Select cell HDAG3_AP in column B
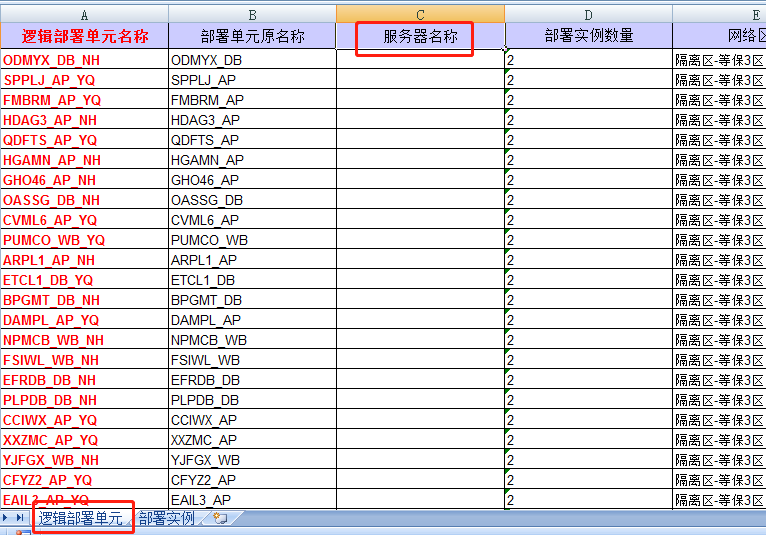The image size is (766, 535). (252, 120)
